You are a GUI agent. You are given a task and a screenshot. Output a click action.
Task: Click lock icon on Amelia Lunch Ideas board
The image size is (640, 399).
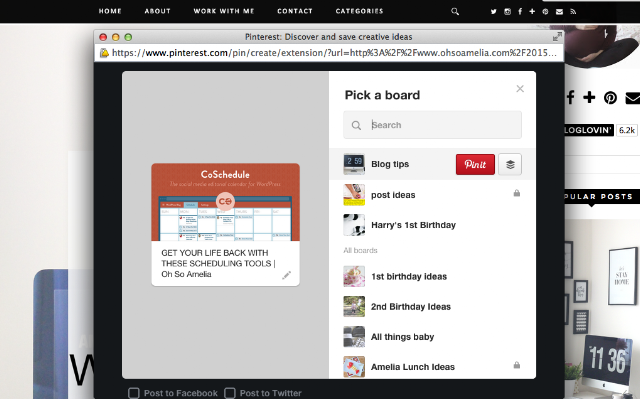click(517, 365)
